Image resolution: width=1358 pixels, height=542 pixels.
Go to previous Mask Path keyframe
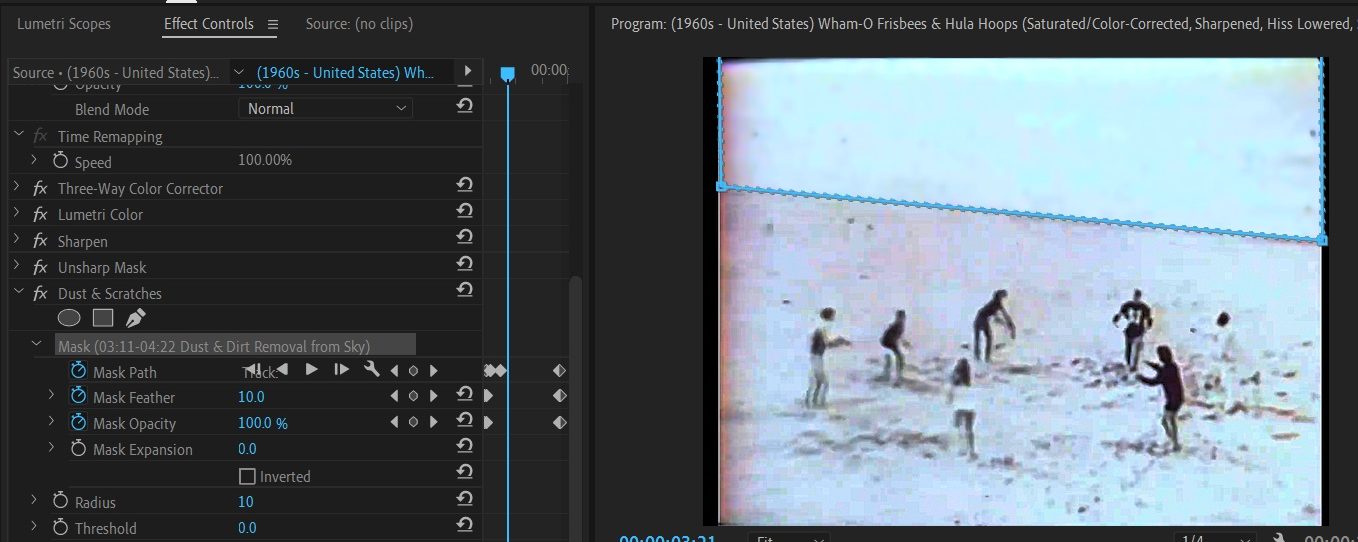click(x=394, y=371)
